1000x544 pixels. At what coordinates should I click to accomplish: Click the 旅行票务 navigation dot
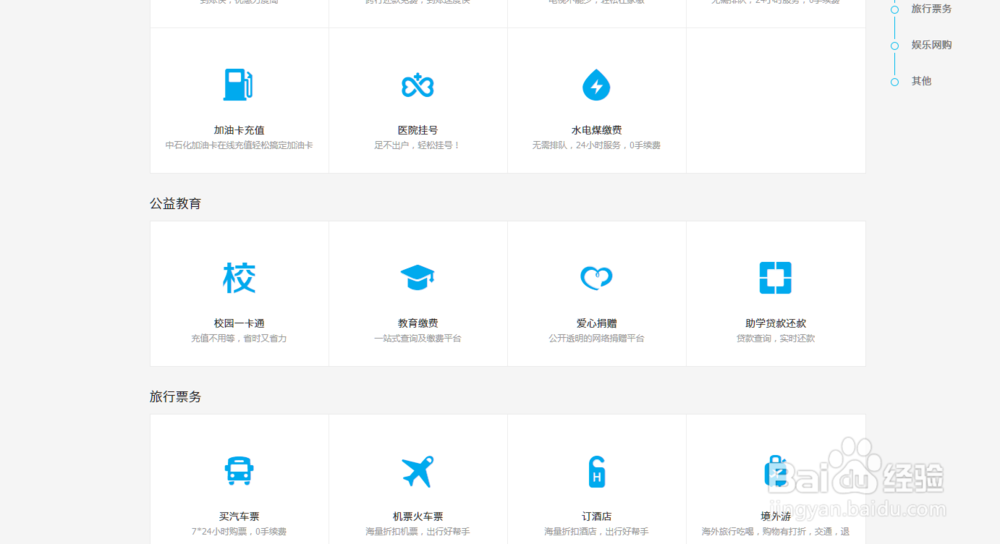coord(895,10)
